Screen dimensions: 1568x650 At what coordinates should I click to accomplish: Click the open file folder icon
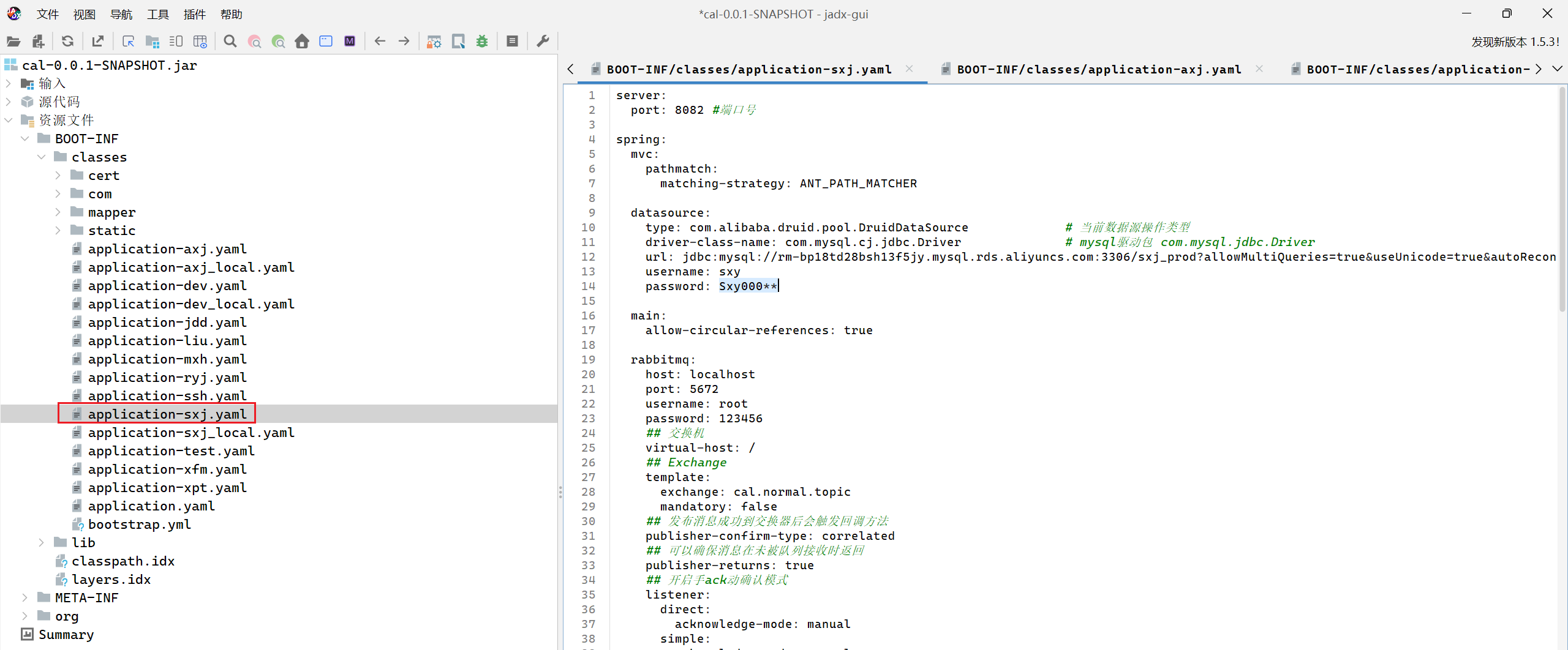pos(13,42)
